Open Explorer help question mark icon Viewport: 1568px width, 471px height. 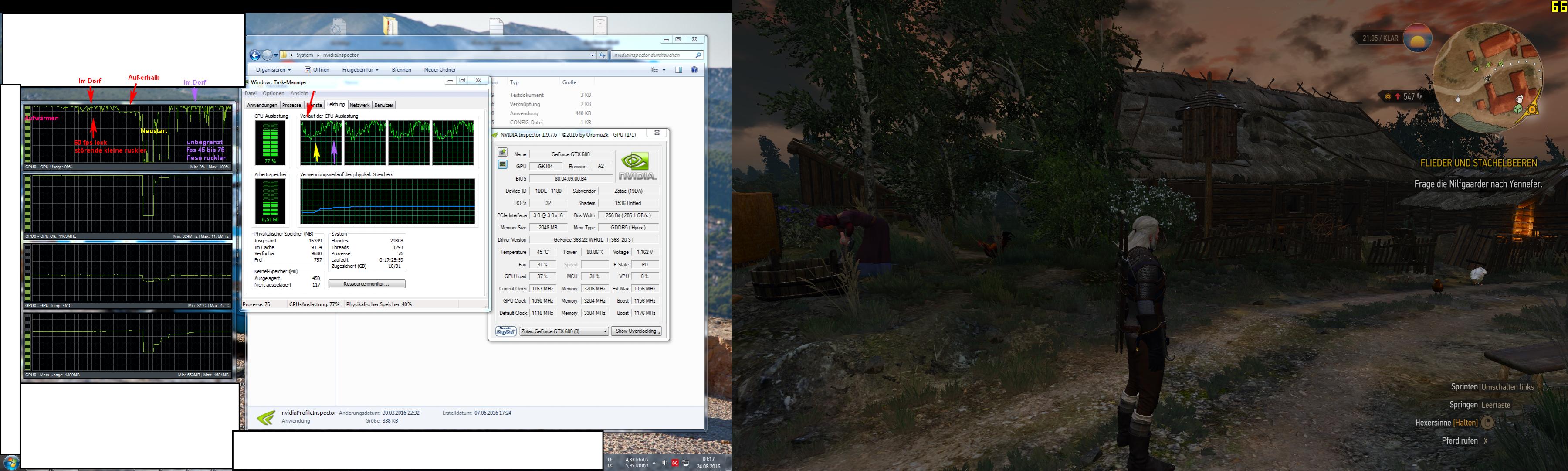pyautogui.click(x=694, y=70)
